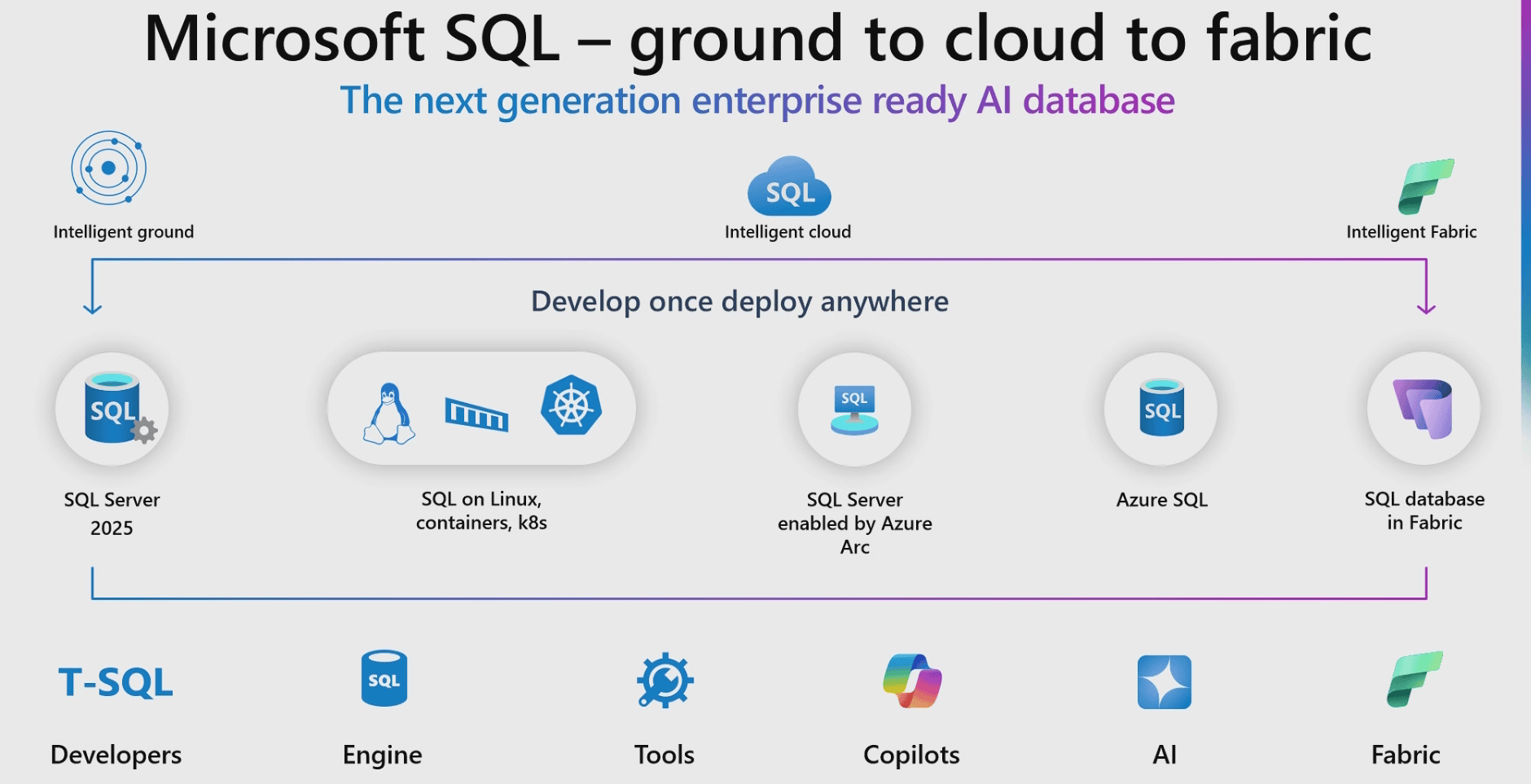The image size is (1531, 784).
Task: Select the SQL Server 2025 database icon
Action: tap(120, 408)
